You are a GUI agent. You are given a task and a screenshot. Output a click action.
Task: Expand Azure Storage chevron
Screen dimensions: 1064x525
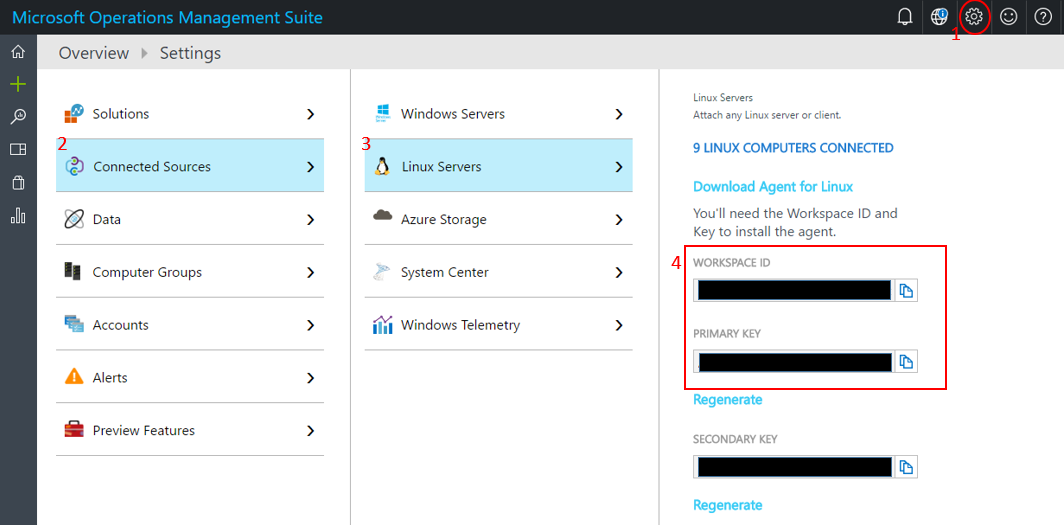click(x=619, y=220)
